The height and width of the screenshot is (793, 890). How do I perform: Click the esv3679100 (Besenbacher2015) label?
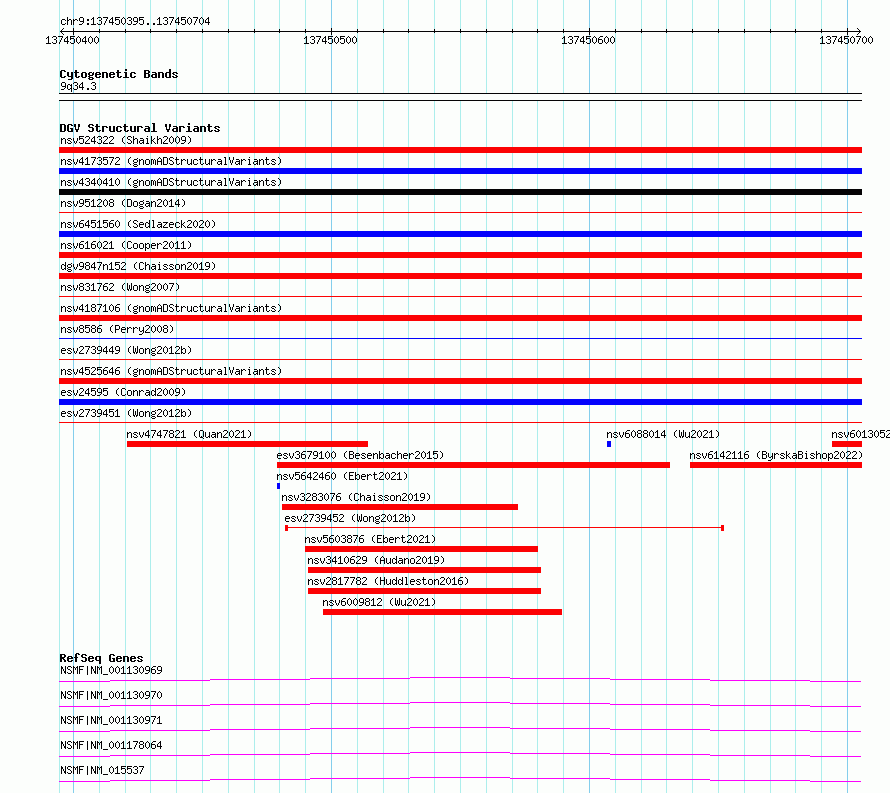click(x=360, y=455)
